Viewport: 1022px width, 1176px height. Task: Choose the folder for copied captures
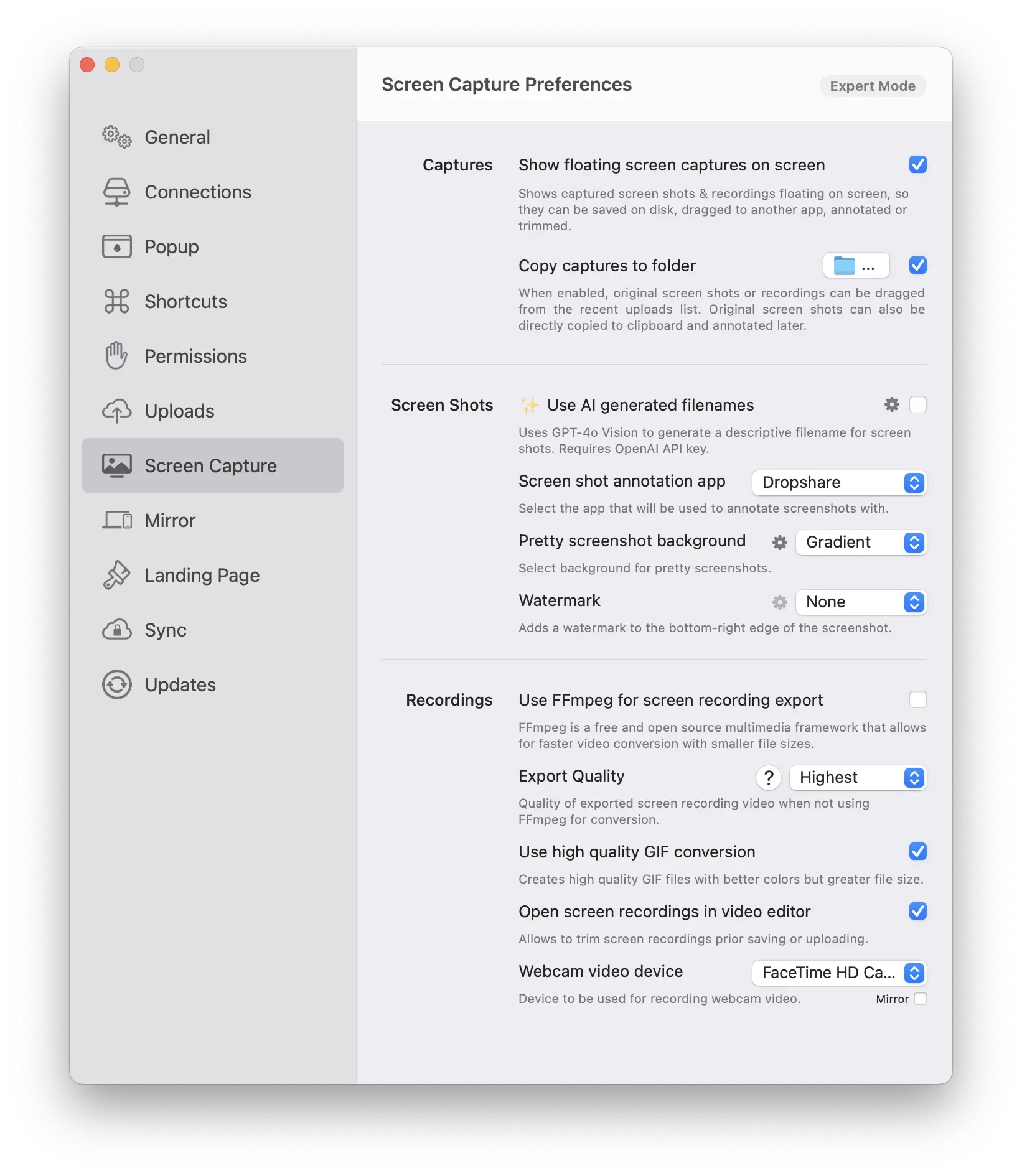pyautogui.click(x=855, y=266)
